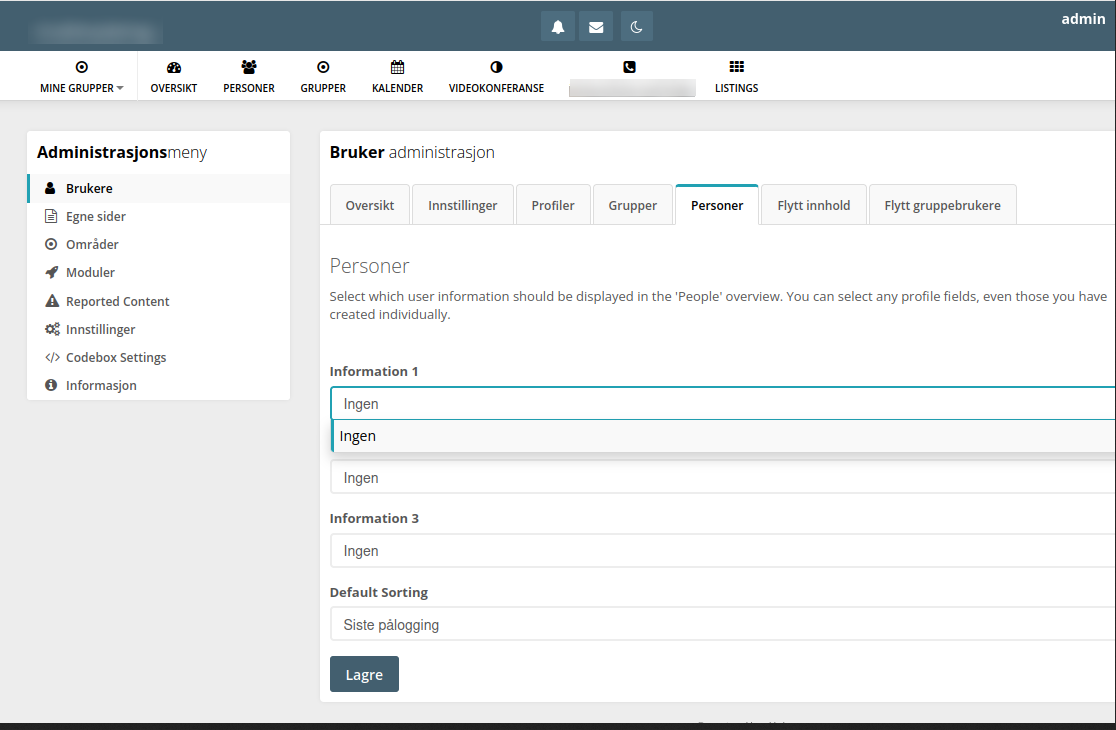Open the Default Sorting dropdown
Screen dimensions: 1116x730
tap(722, 625)
